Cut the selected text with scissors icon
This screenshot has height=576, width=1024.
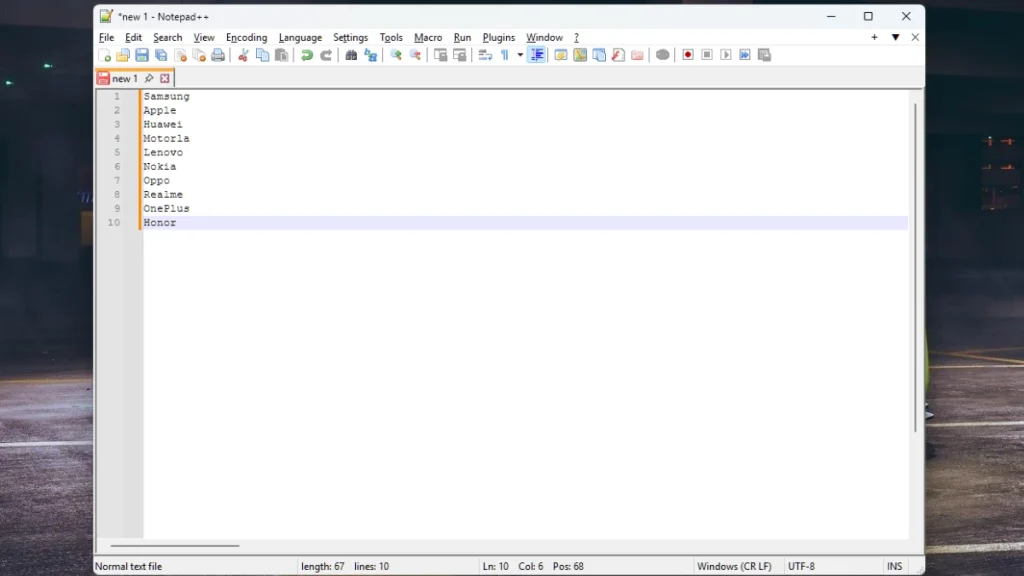tap(243, 55)
